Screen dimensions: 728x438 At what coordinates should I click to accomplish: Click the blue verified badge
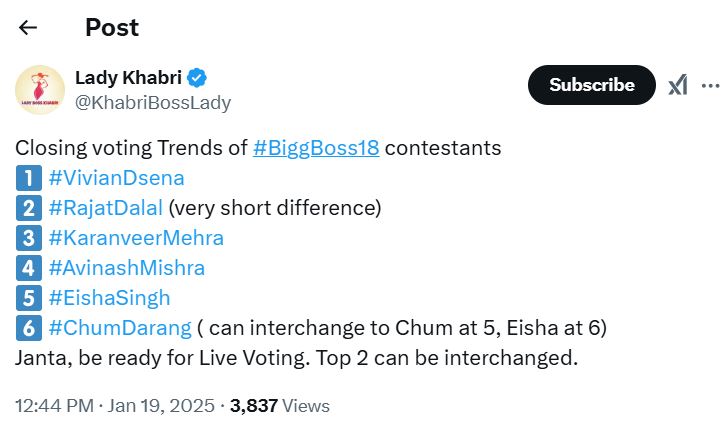(x=198, y=78)
